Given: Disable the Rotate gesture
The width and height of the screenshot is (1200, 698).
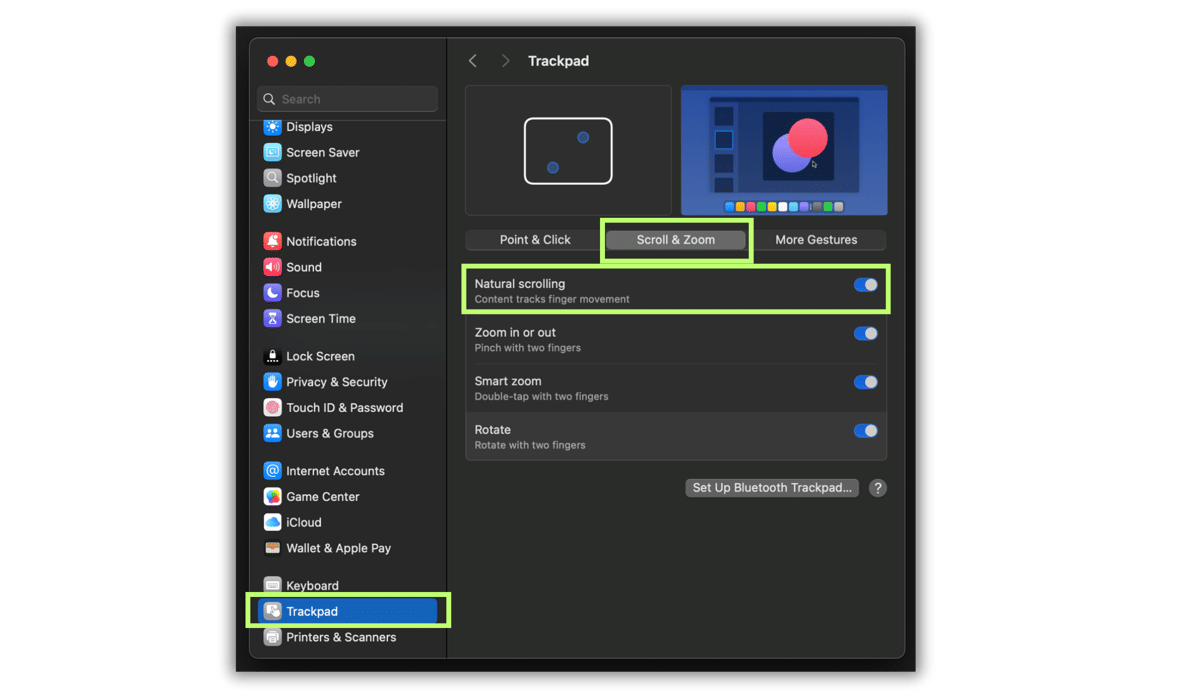Looking at the screenshot, I should 865,430.
